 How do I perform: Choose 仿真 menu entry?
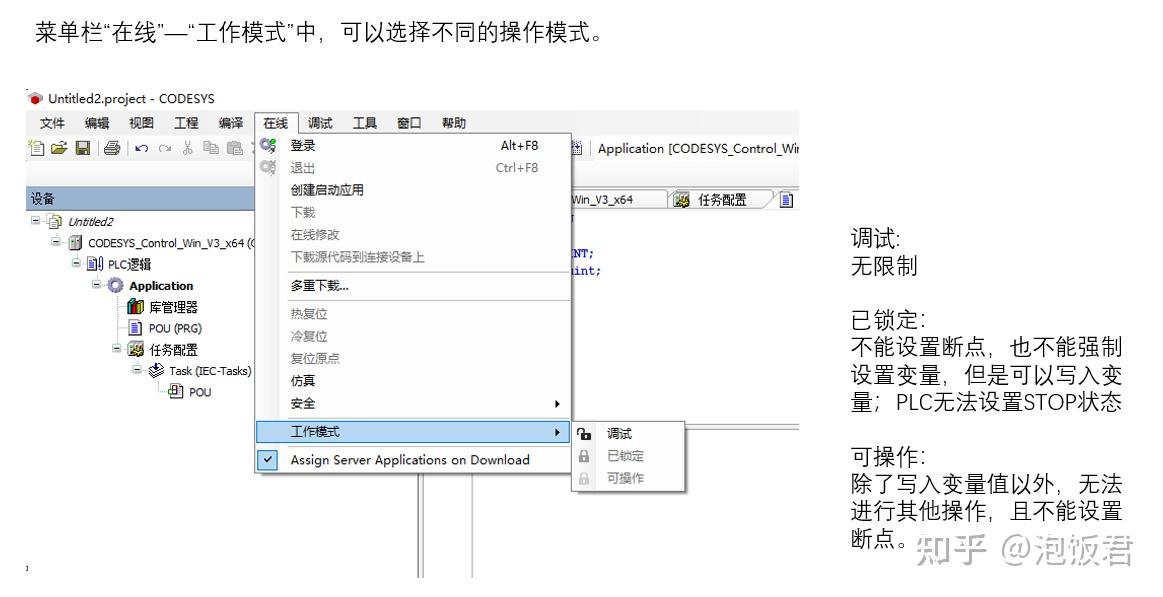tap(413, 381)
